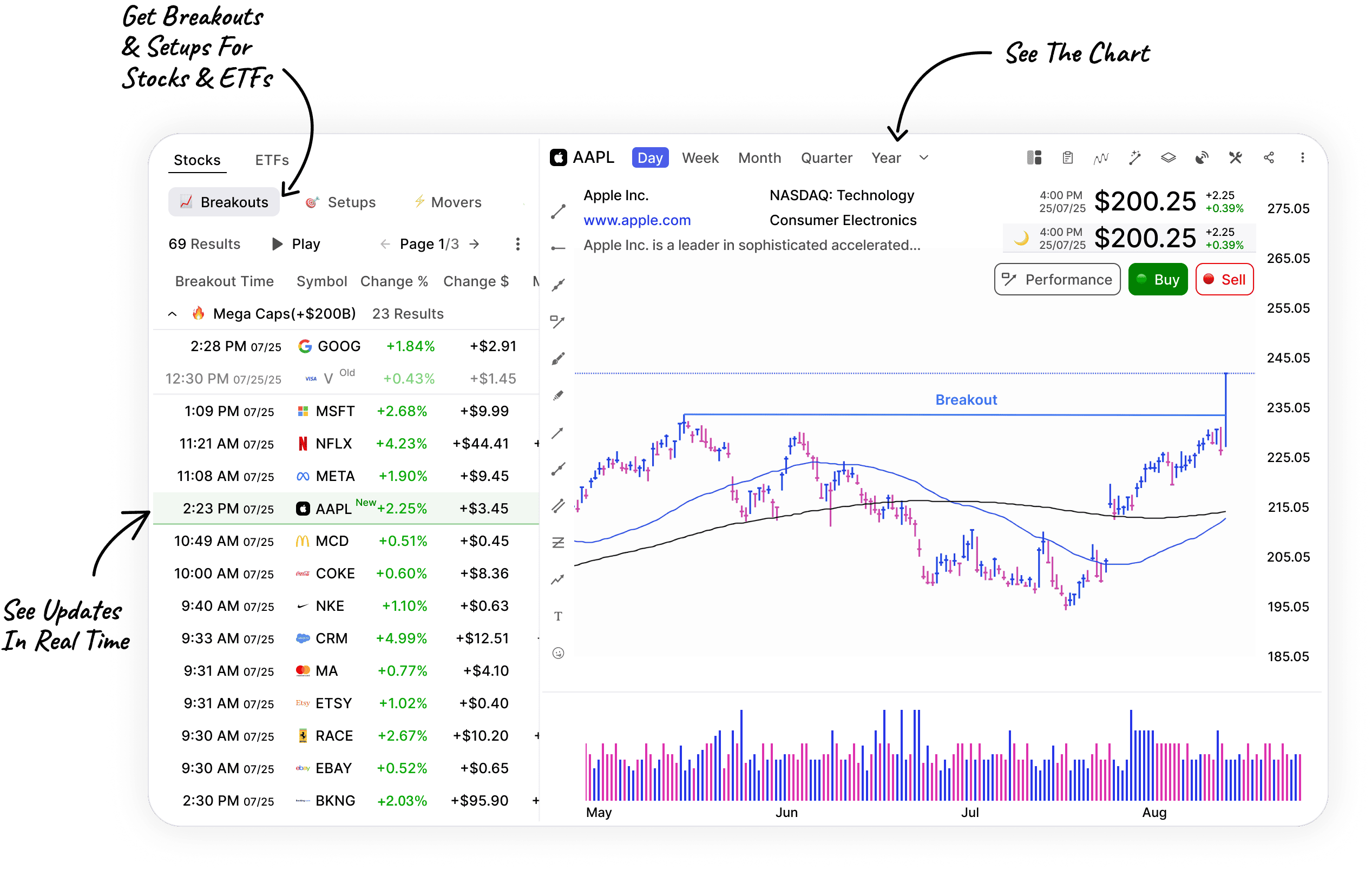
Task: Select the brush drawing tool
Action: coord(559,359)
